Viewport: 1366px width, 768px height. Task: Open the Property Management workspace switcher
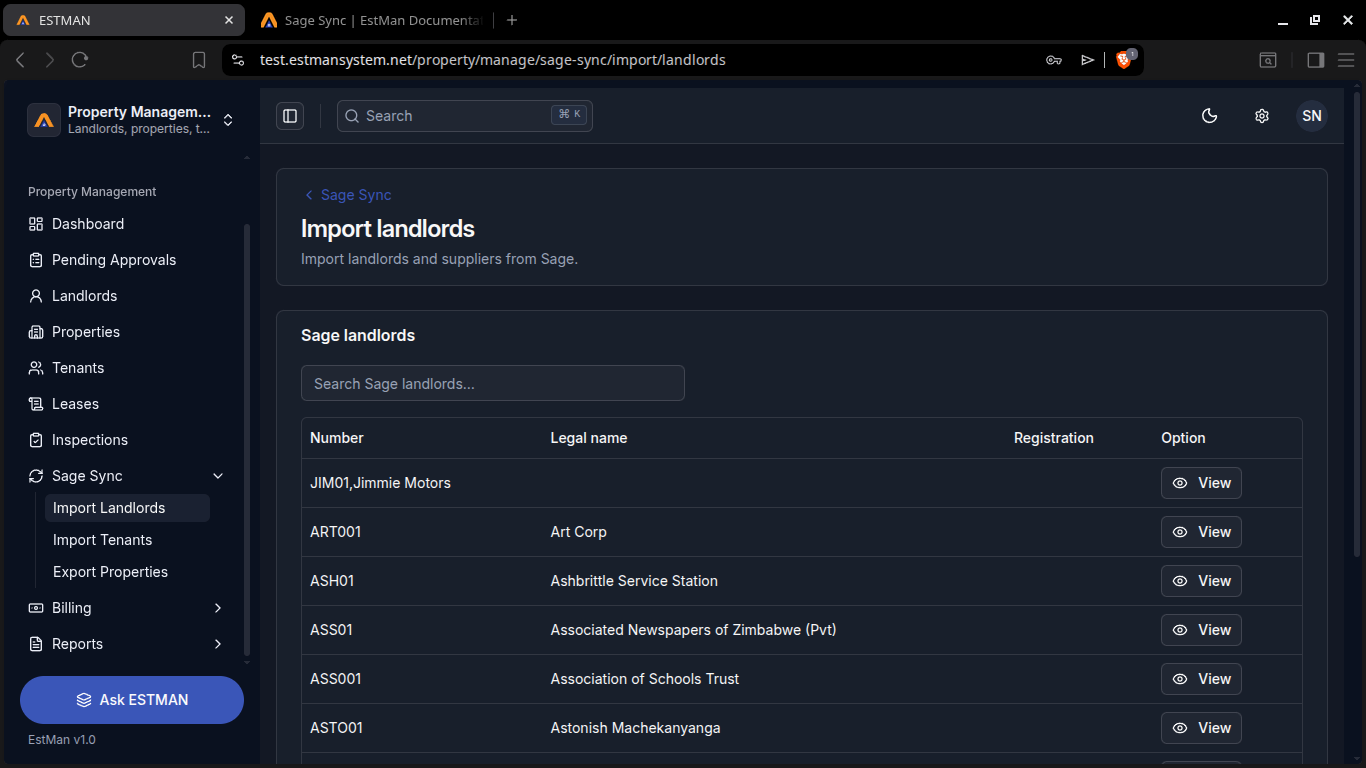point(132,120)
